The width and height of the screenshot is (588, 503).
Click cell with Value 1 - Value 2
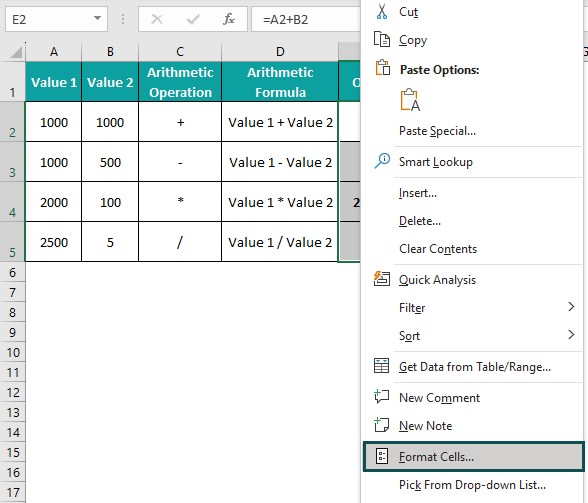tap(280, 162)
